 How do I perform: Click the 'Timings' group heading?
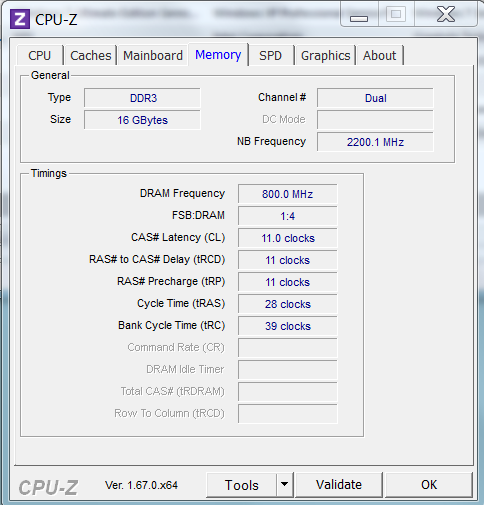(49, 173)
